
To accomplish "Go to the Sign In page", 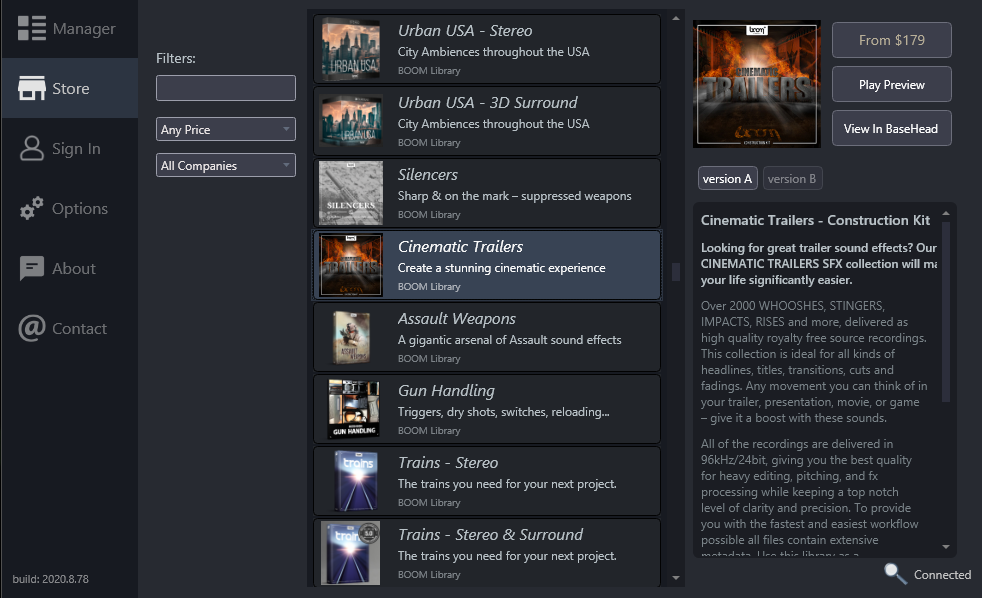I will (69, 148).
